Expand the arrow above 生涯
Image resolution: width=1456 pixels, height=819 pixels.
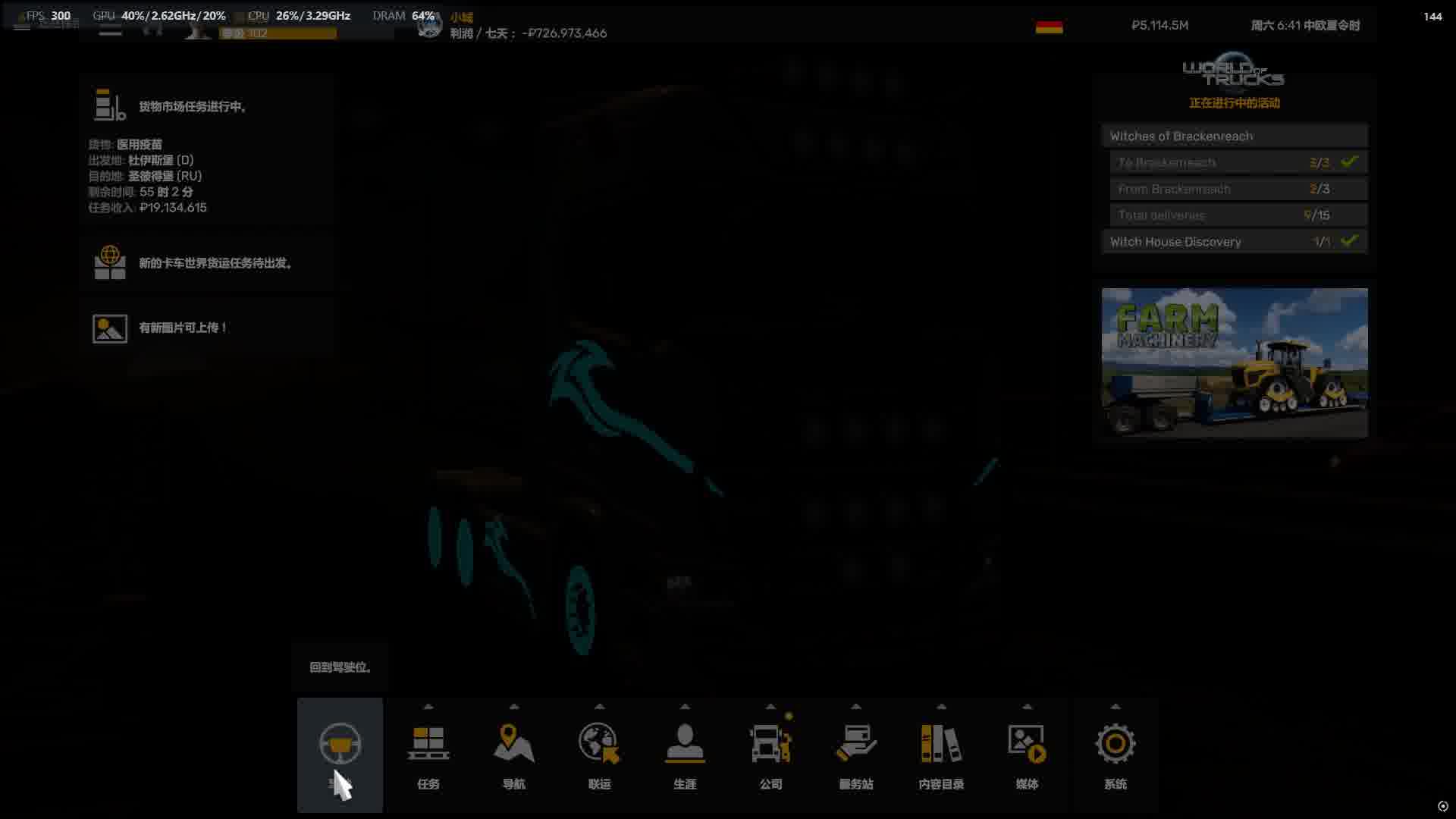click(685, 707)
